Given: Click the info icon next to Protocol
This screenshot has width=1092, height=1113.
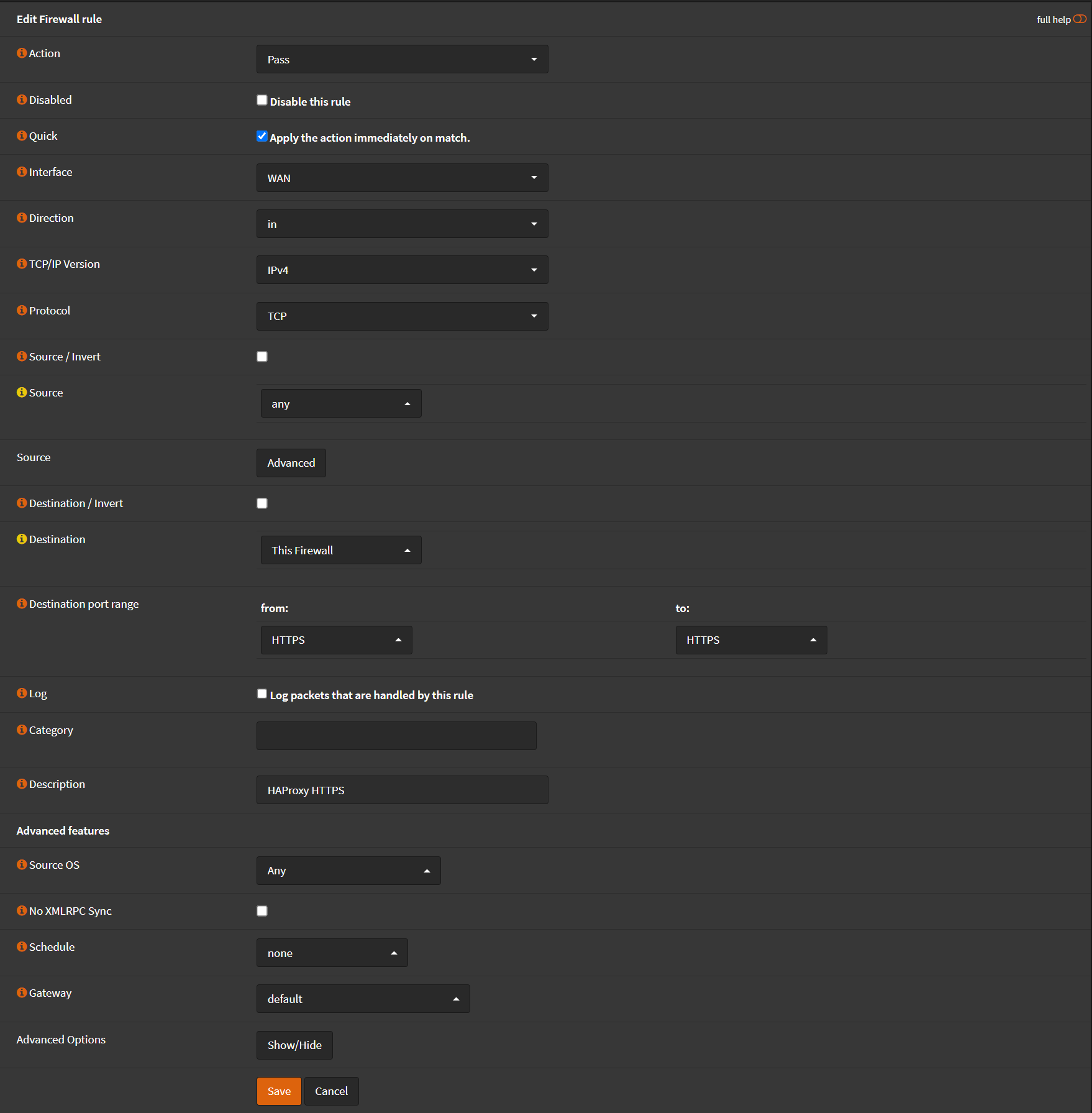Looking at the screenshot, I should (x=22, y=311).
